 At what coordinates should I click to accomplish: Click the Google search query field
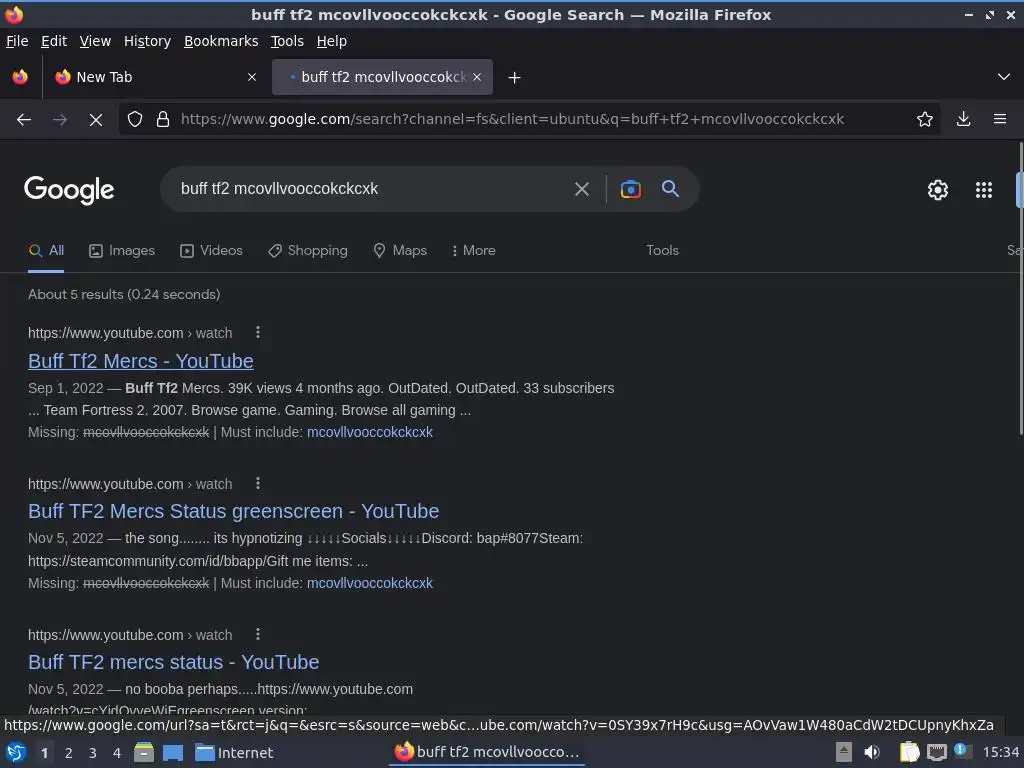pos(369,189)
